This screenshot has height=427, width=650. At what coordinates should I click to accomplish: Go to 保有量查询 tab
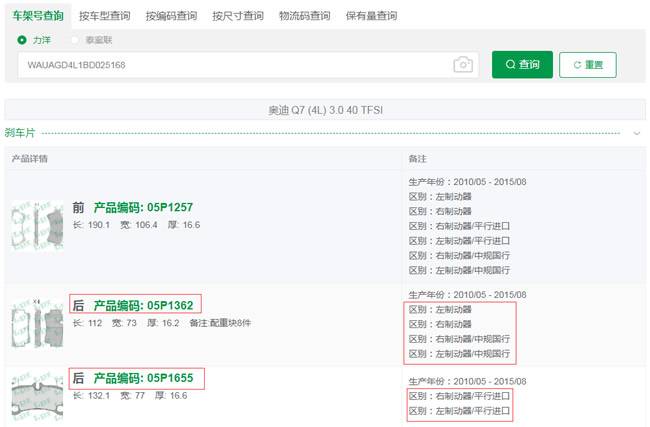[371, 16]
